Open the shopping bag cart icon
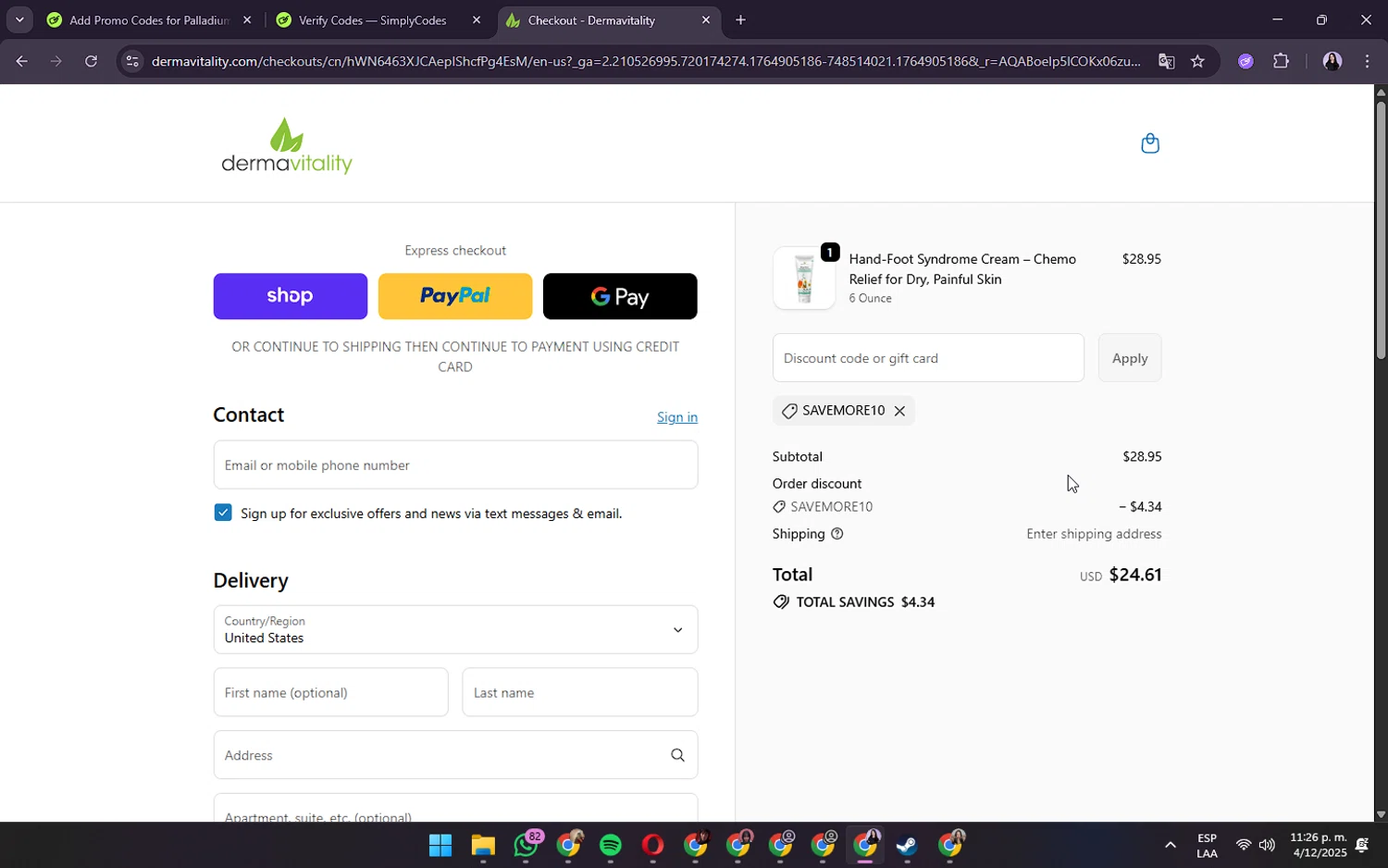Viewport: 1388px width, 868px height. coord(1150,143)
